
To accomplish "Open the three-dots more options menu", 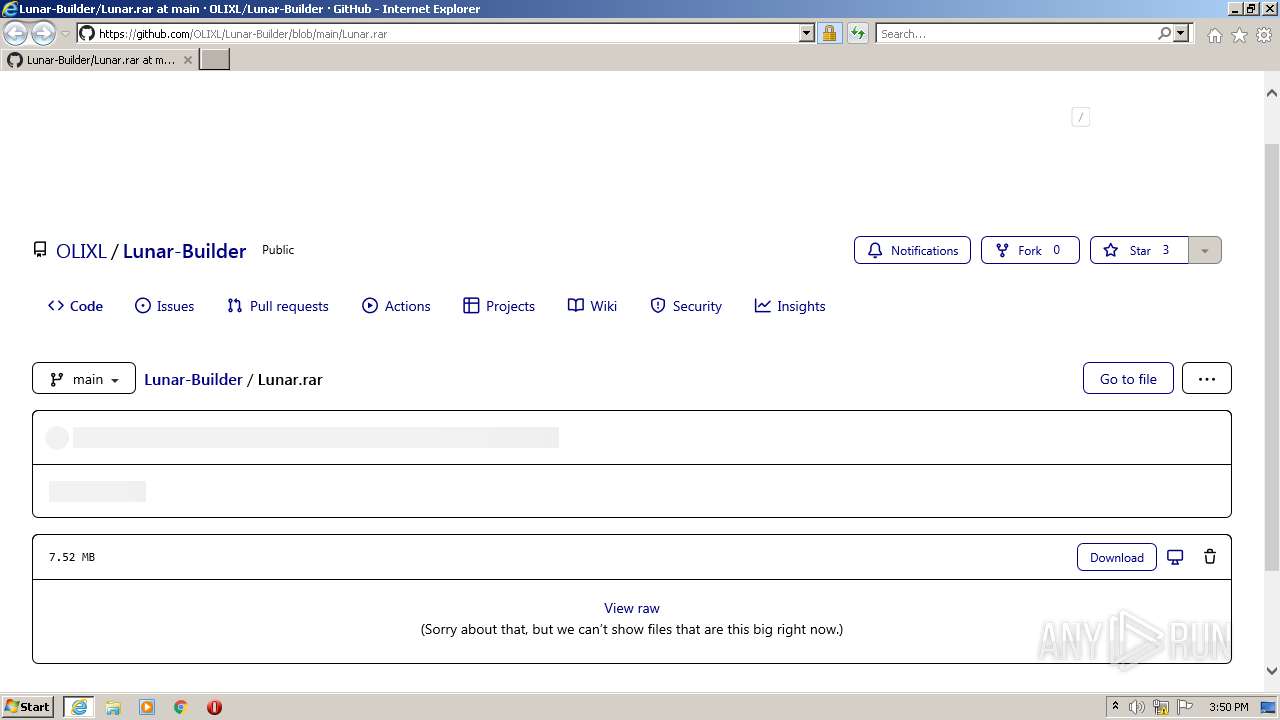I will tap(1207, 378).
